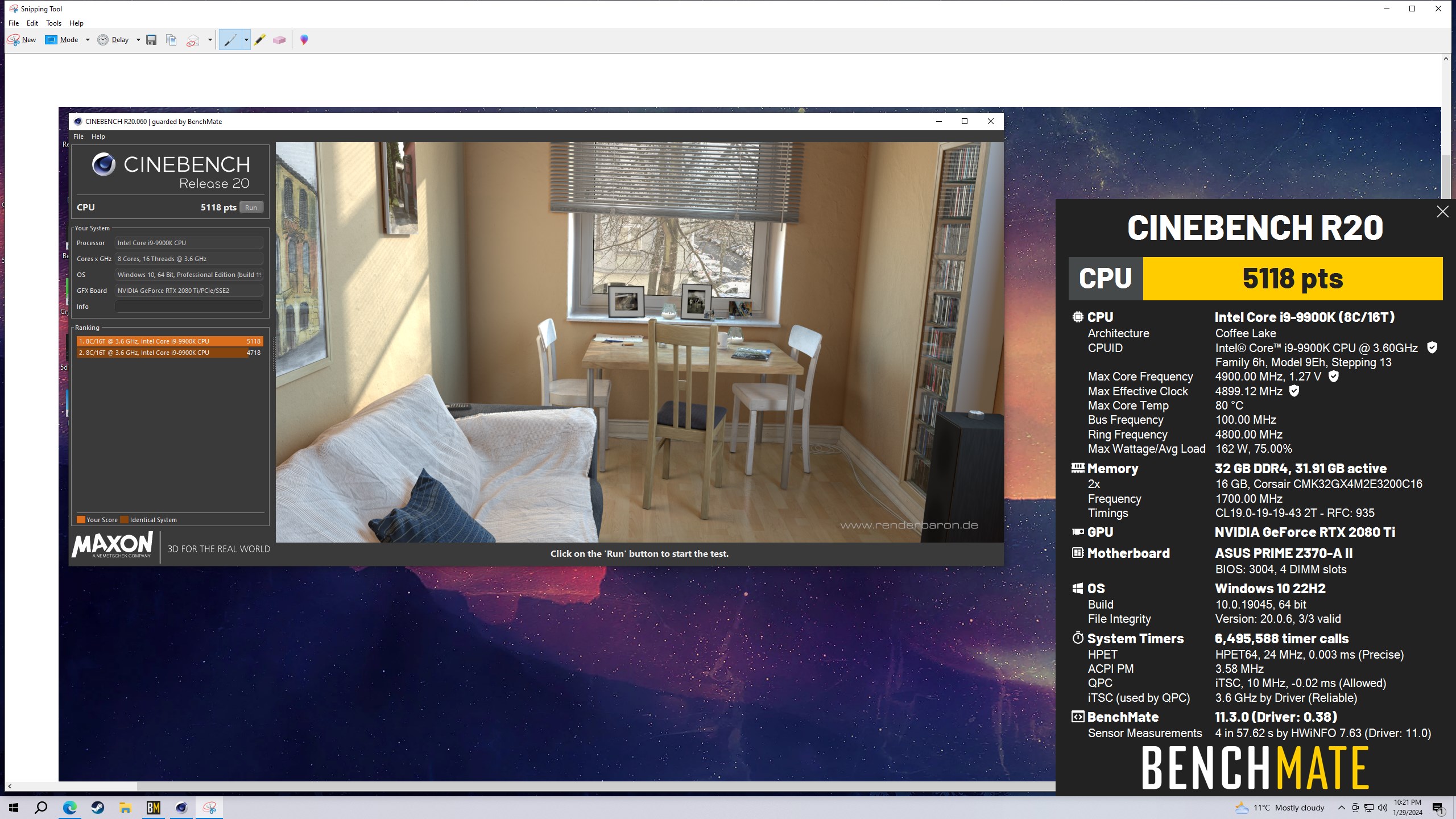This screenshot has height=819, width=1456.
Task: Expand the Mode dropdown arrow
Action: [88, 40]
